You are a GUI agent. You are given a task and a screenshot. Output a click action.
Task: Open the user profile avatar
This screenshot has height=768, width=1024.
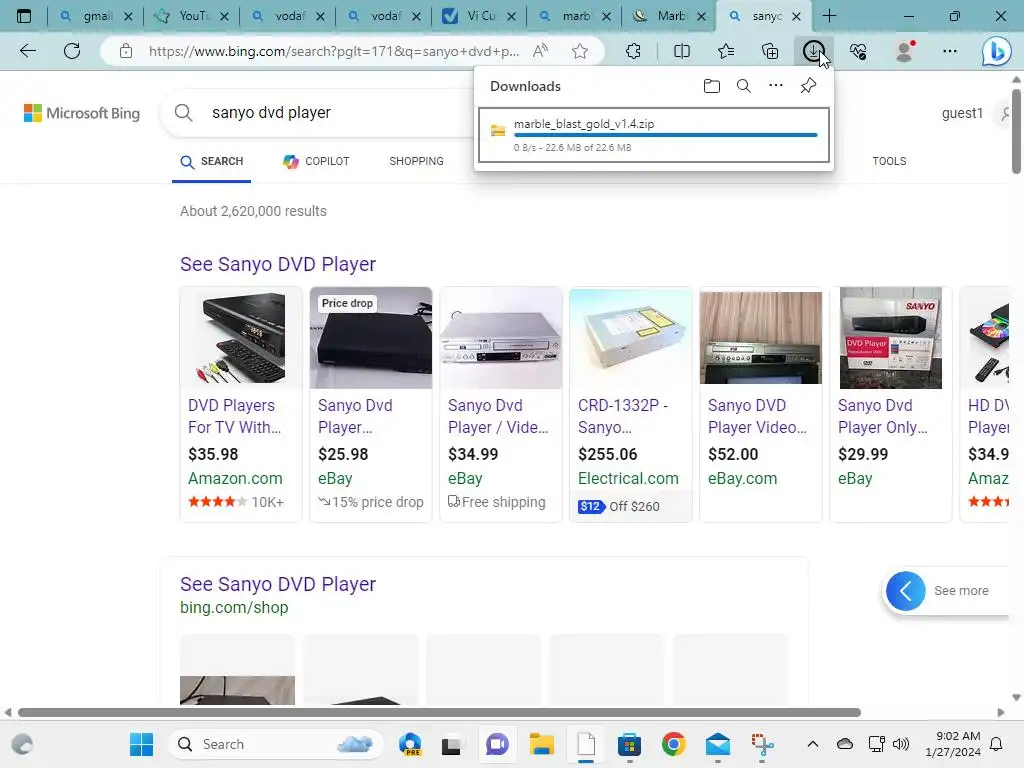(x=904, y=51)
